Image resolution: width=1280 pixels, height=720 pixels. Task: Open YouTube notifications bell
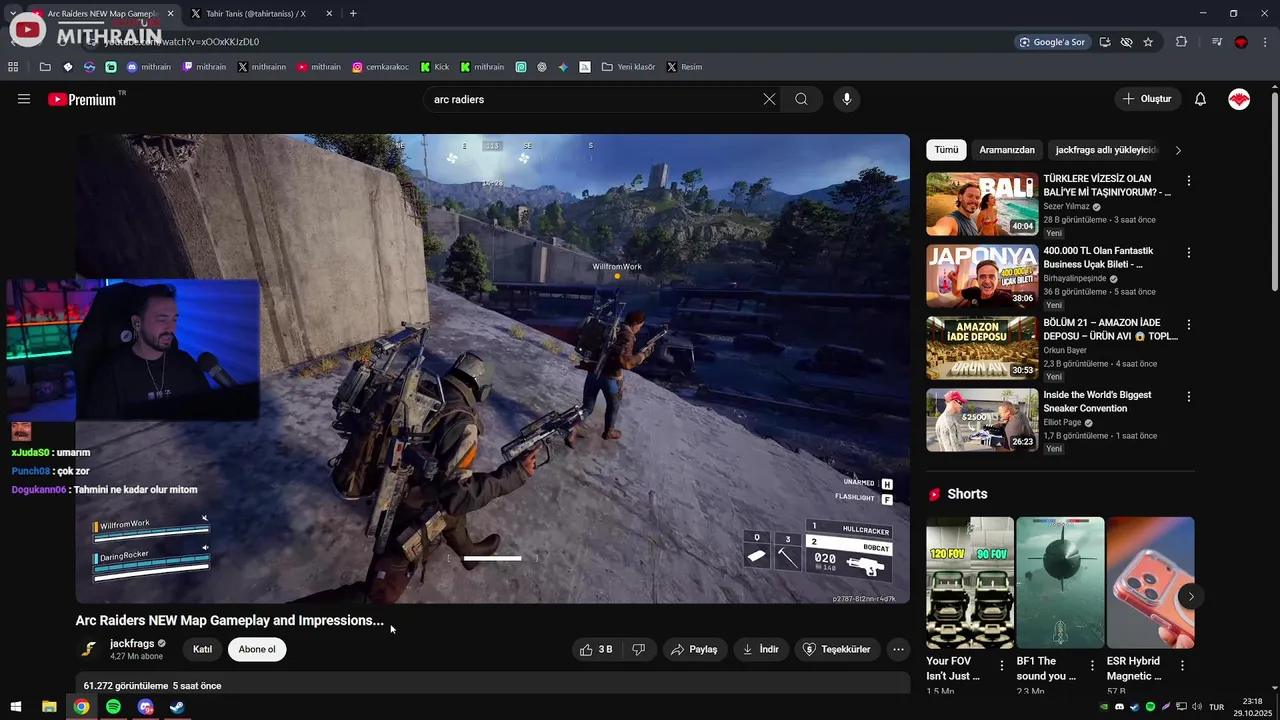click(x=1200, y=99)
